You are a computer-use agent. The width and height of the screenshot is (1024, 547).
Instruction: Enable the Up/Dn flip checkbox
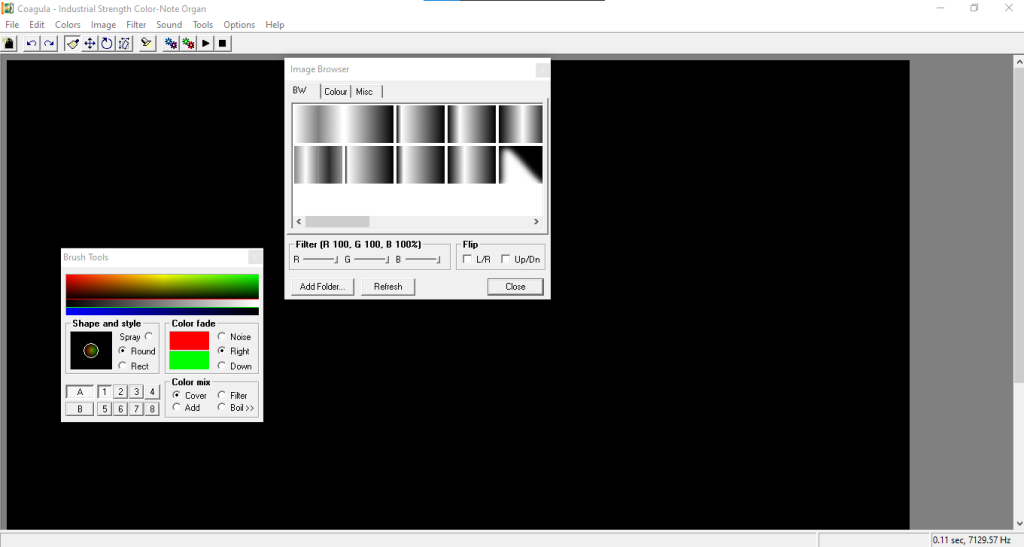pyautogui.click(x=506, y=260)
